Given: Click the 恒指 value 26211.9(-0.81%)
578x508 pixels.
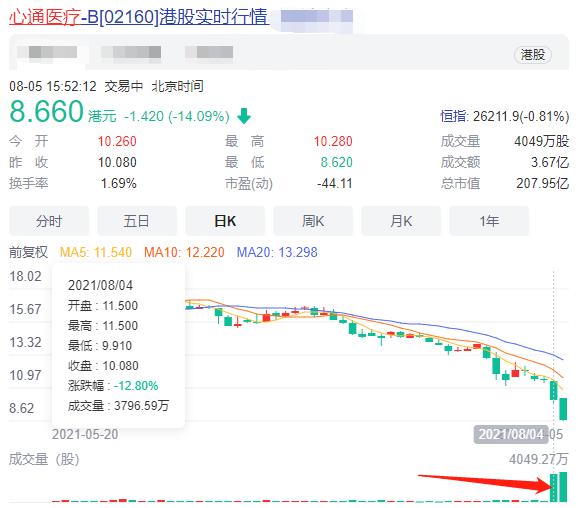Looking at the screenshot, I should [x=521, y=116].
